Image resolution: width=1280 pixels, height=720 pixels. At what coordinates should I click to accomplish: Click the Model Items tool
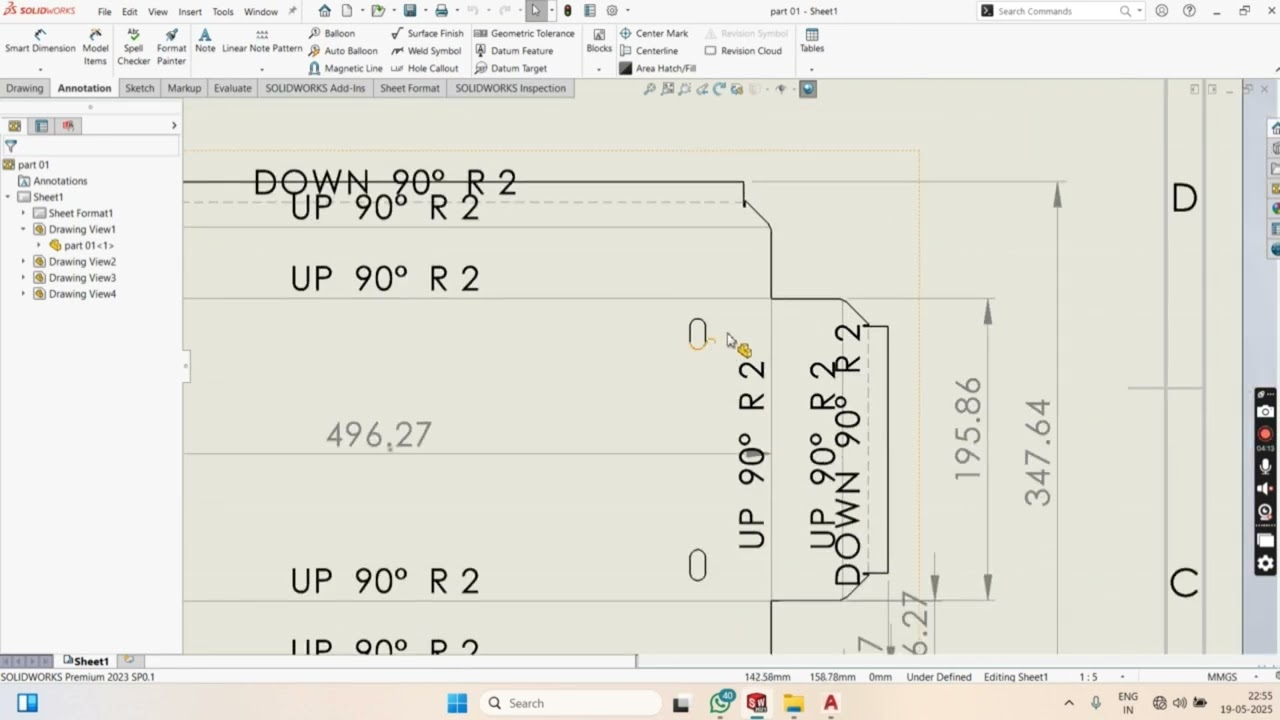pyautogui.click(x=95, y=47)
